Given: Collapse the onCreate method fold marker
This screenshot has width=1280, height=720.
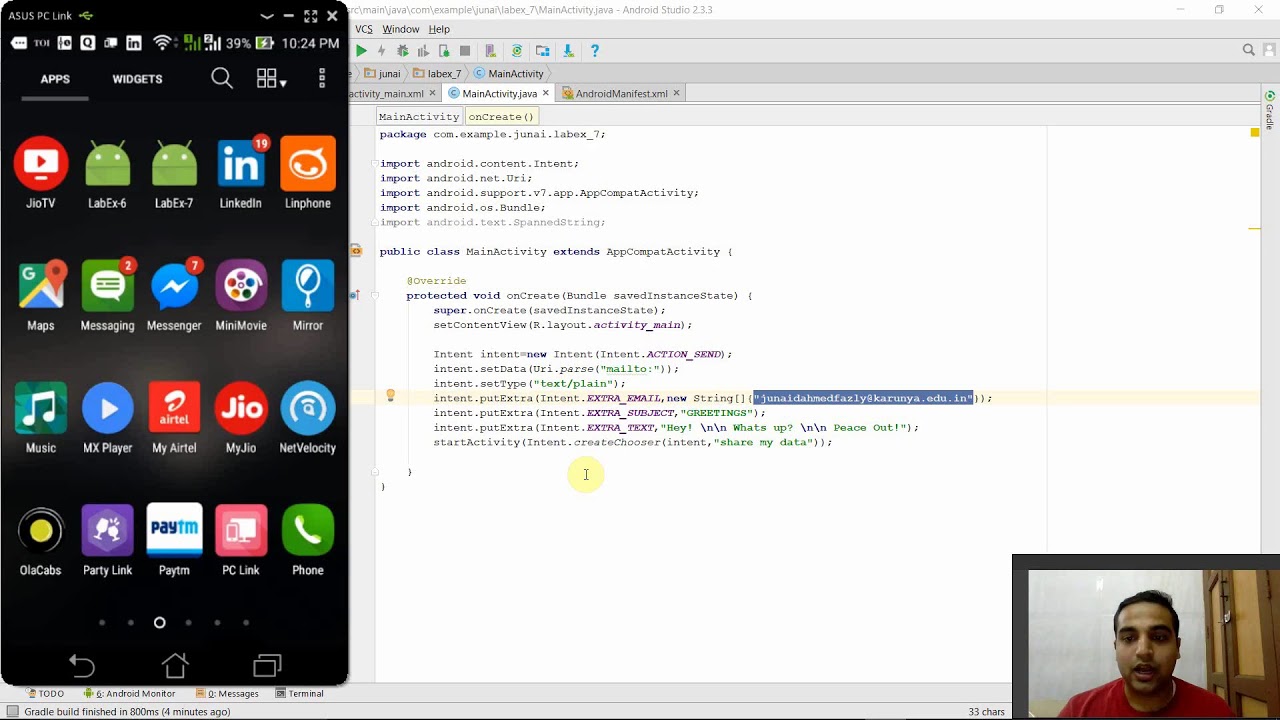Looking at the screenshot, I should (375, 296).
